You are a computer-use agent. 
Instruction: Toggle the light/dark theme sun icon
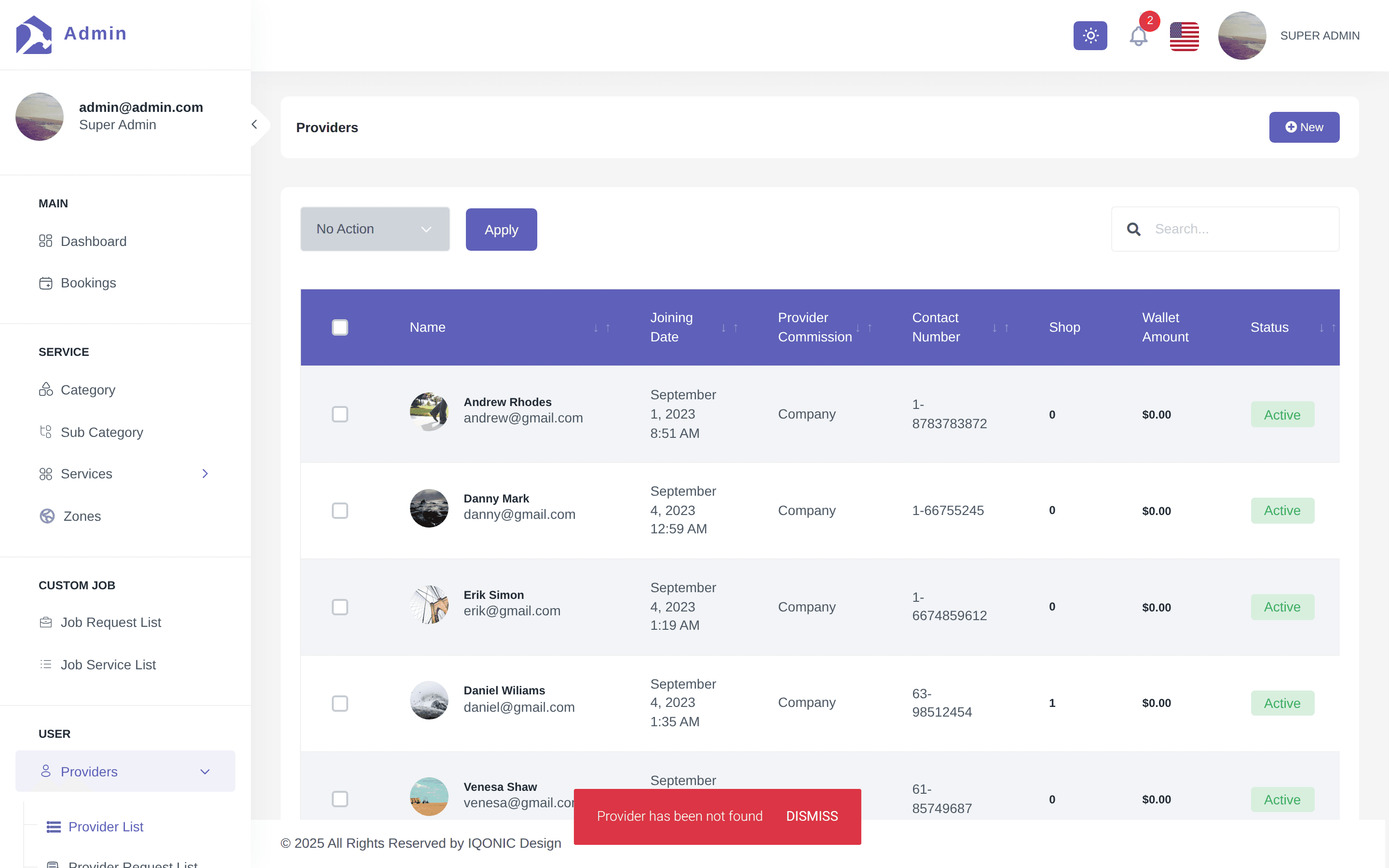point(1090,36)
